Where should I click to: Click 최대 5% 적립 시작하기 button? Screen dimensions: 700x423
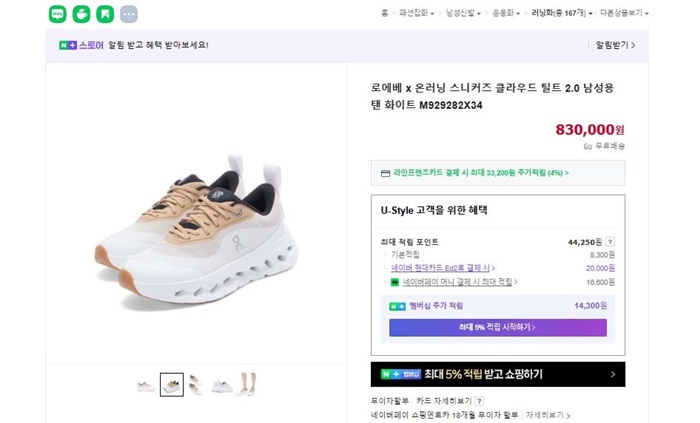(x=497, y=327)
